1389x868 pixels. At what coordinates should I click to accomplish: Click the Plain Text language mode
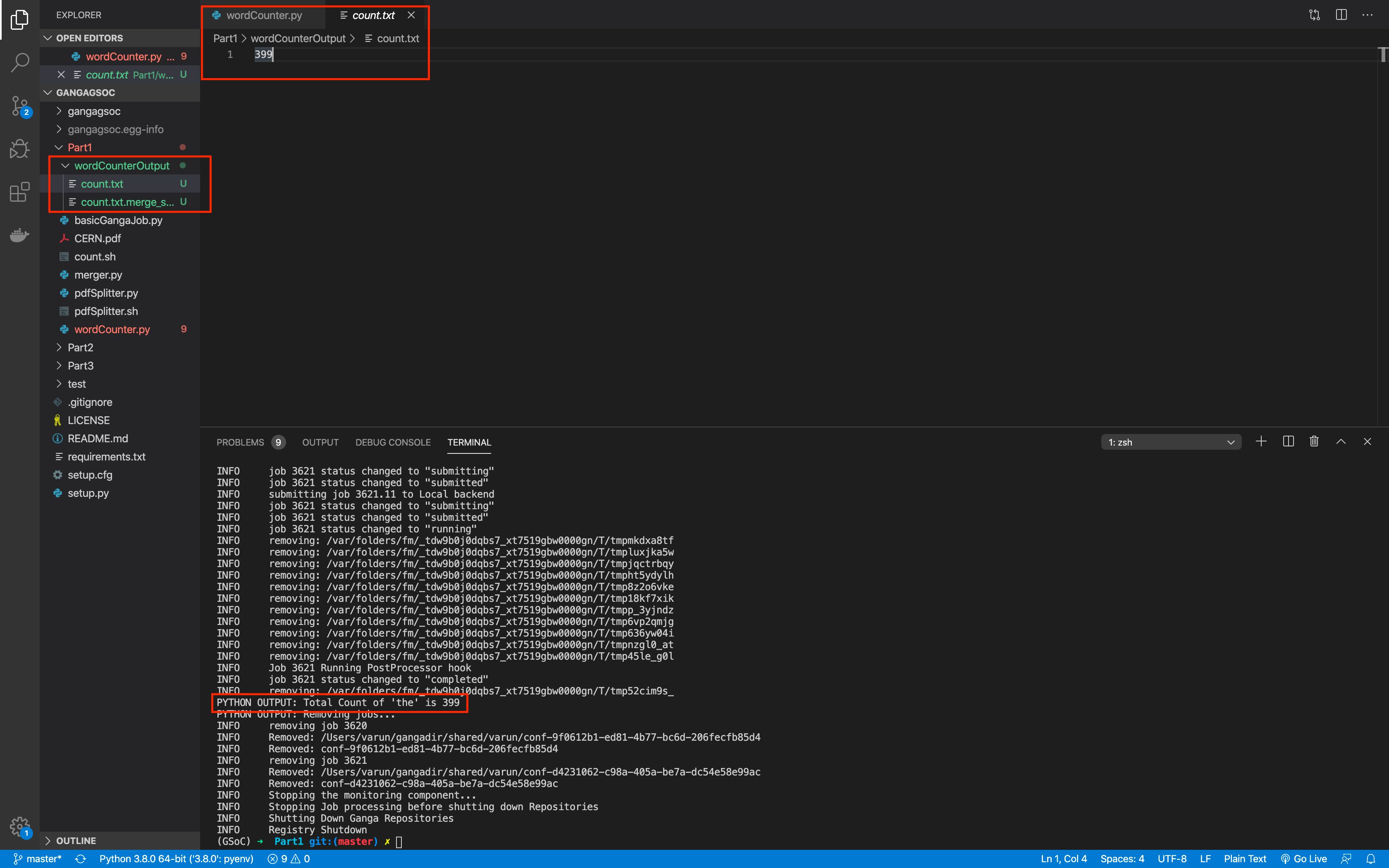[1244, 859]
